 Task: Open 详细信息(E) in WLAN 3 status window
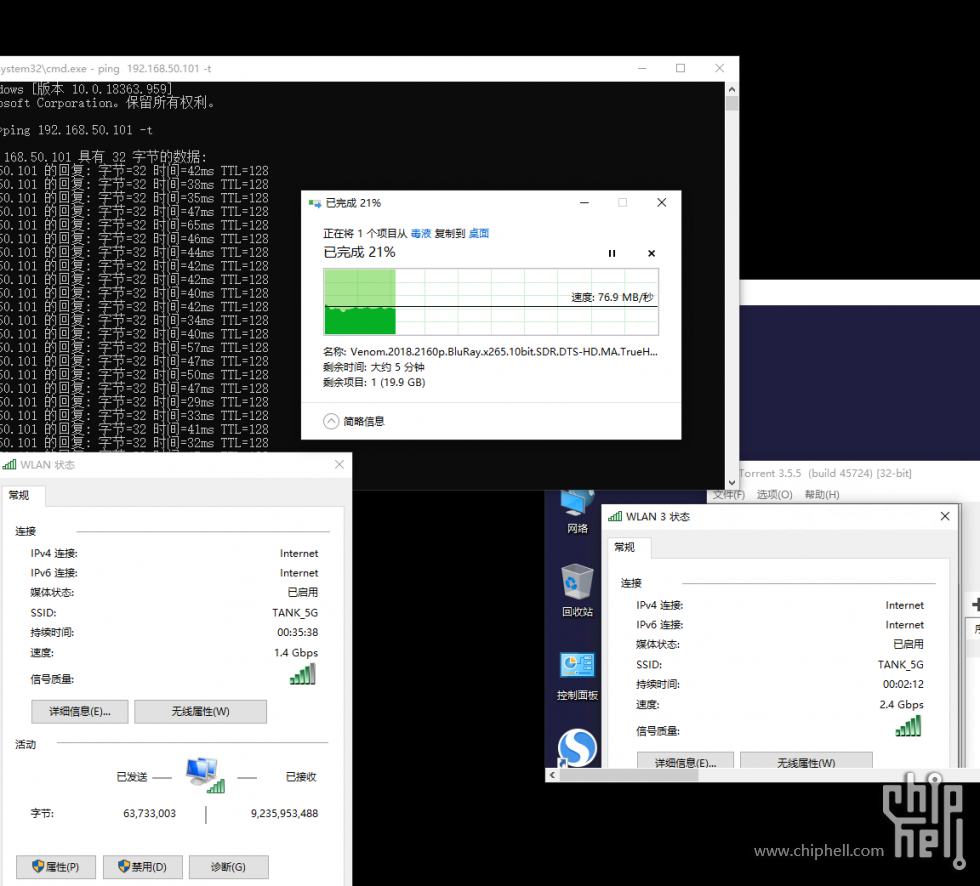(x=686, y=760)
